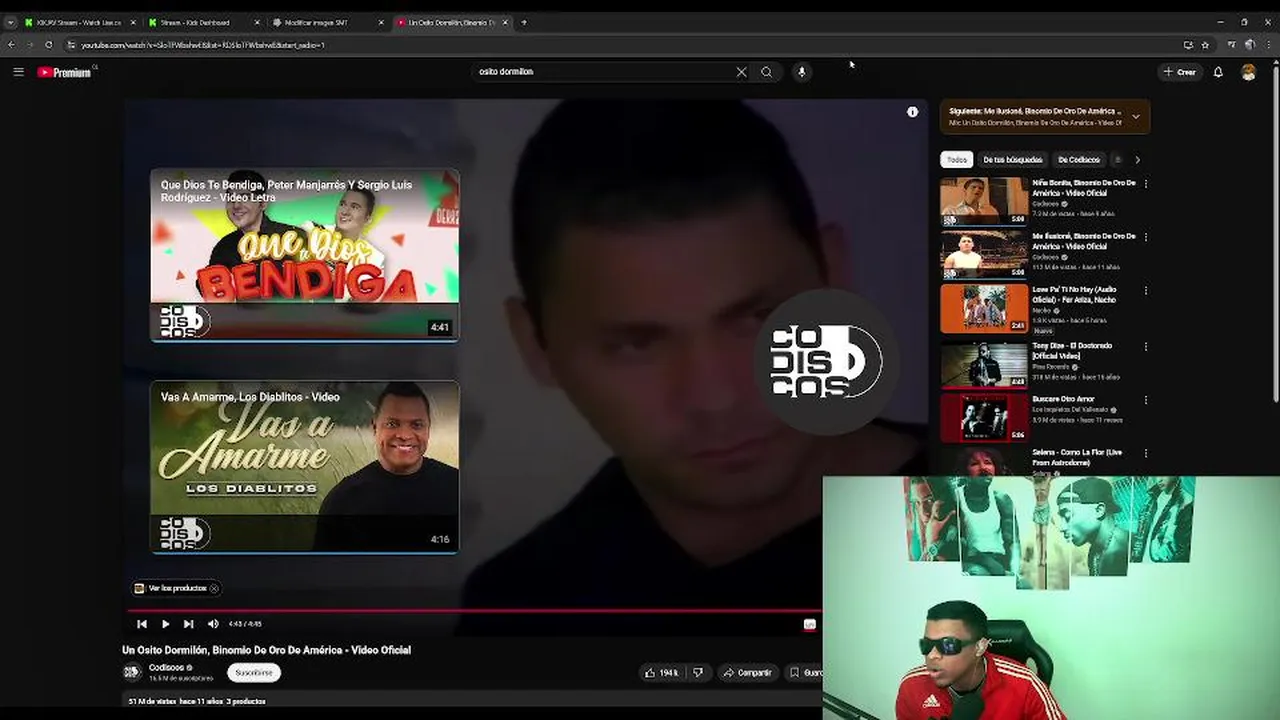
Task: Play previous video in player controls
Action: (142, 624)
